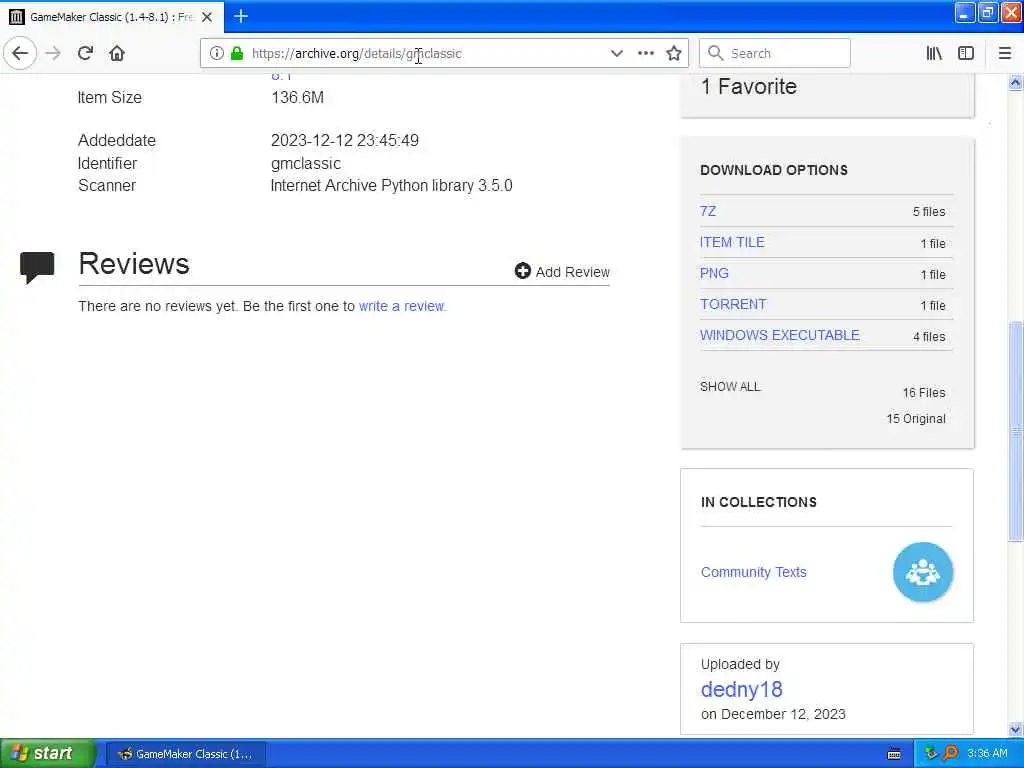Image resolution: width=1024 pixels, height=768 pixels.
Task: Click the '5 files' count beside 7Z
Action: [x=929, y=212]
